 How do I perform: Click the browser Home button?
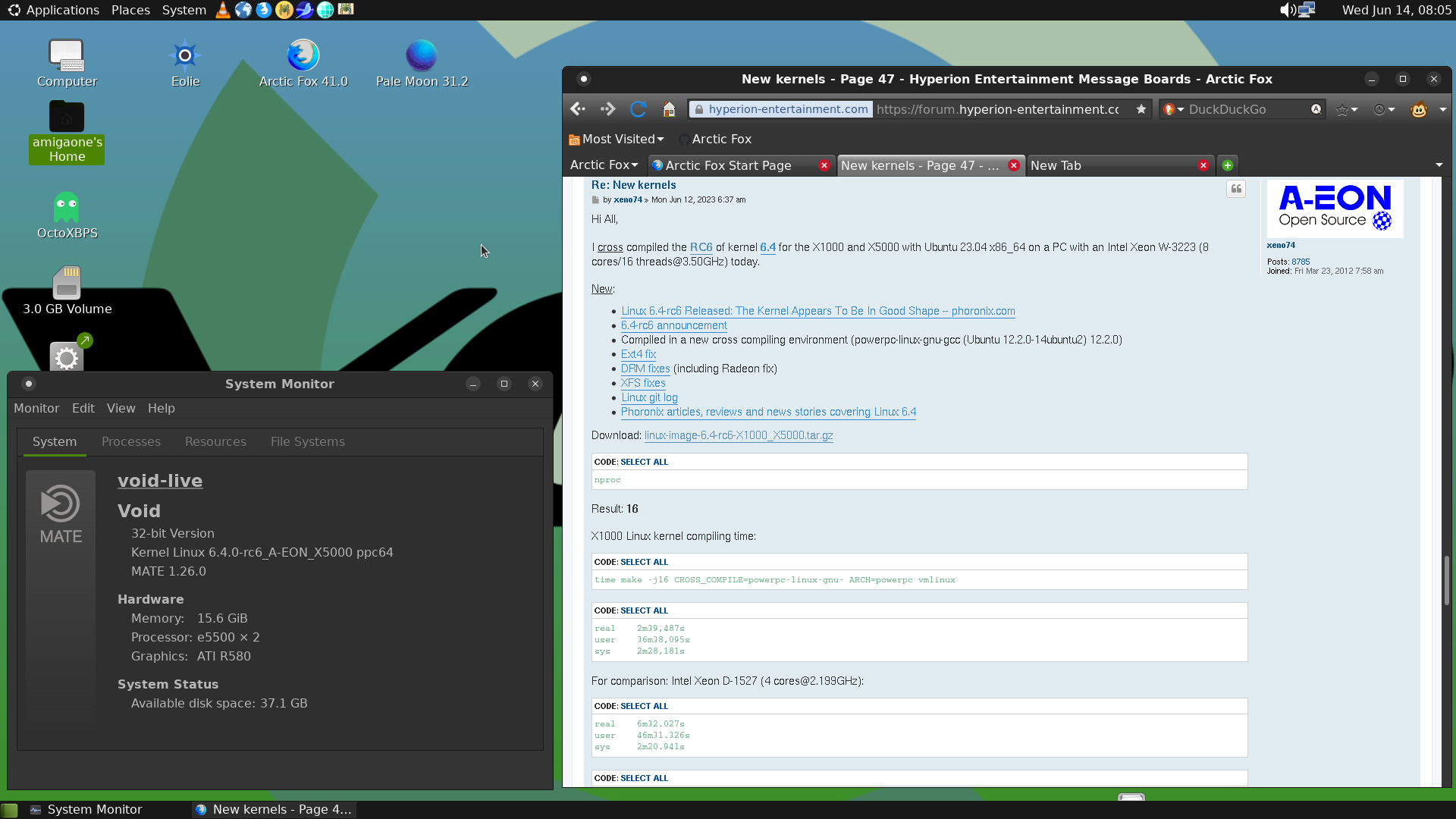click(669, 109)
